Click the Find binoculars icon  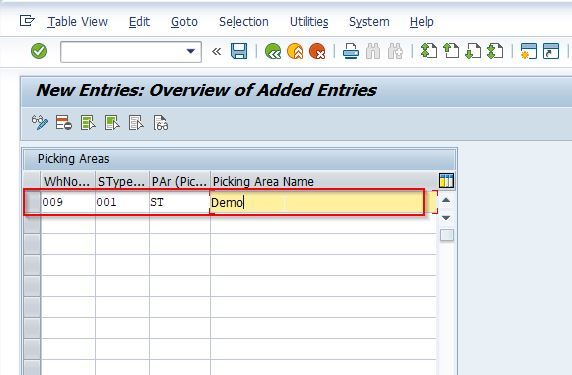tap(373, 51)
